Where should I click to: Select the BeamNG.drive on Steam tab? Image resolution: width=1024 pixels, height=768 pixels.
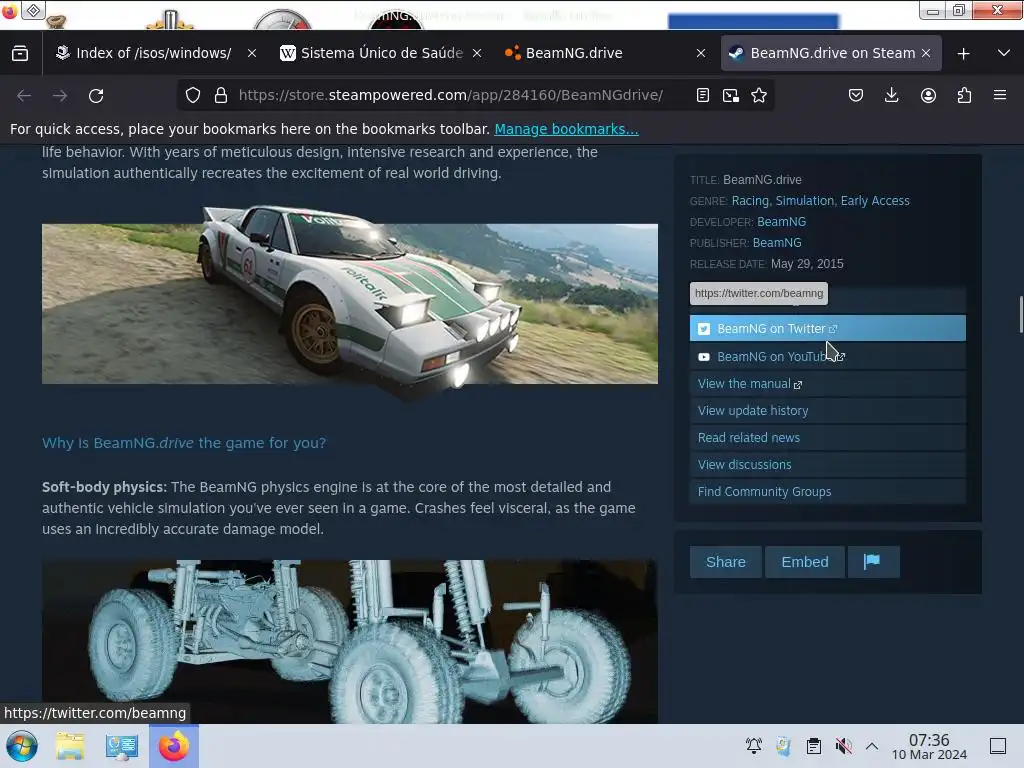coord(831,53)
